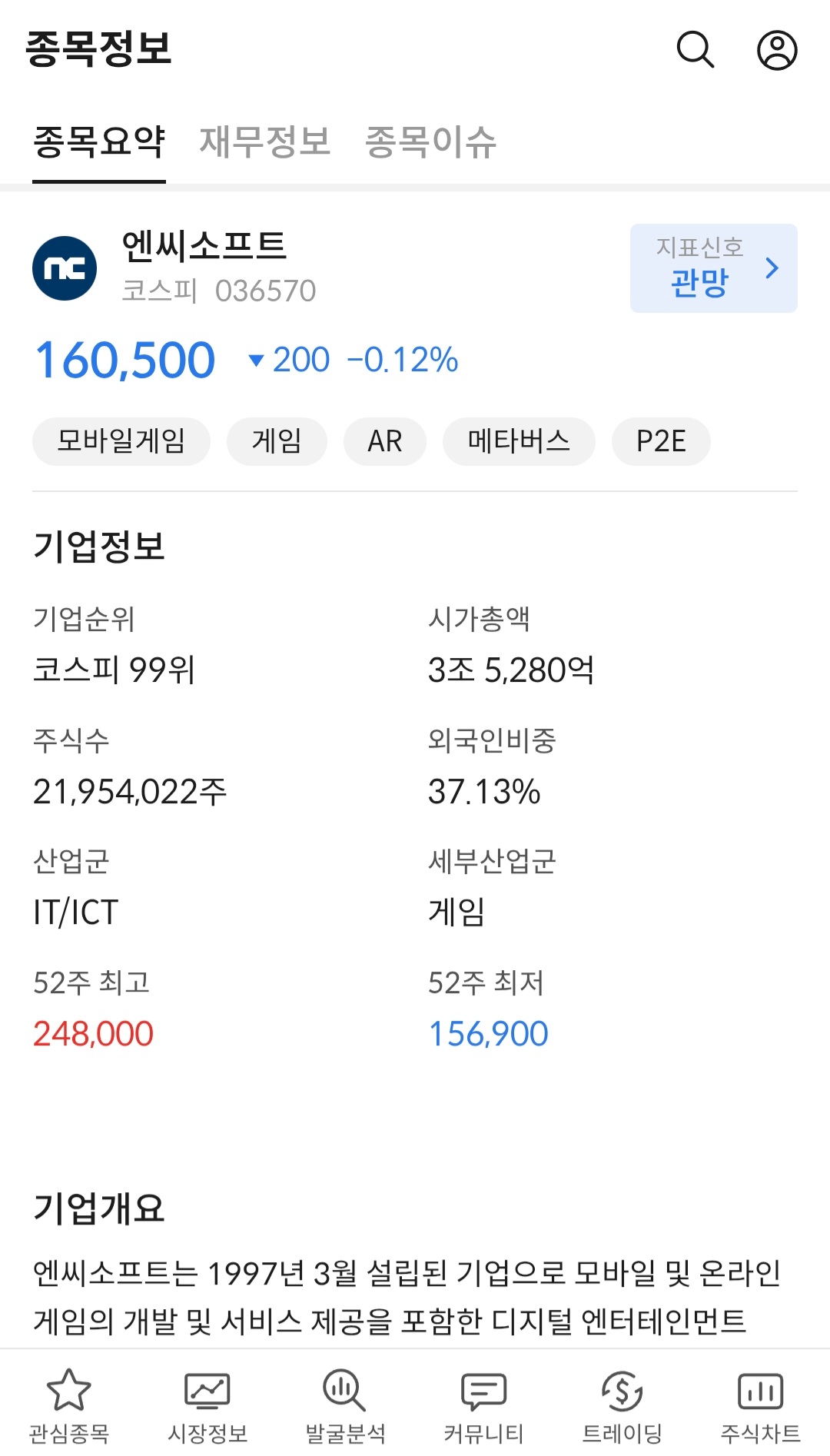Viewport: 830px width, 1456px height.
Task: Select the AR theme tag
Action: (x=384, y=441)
